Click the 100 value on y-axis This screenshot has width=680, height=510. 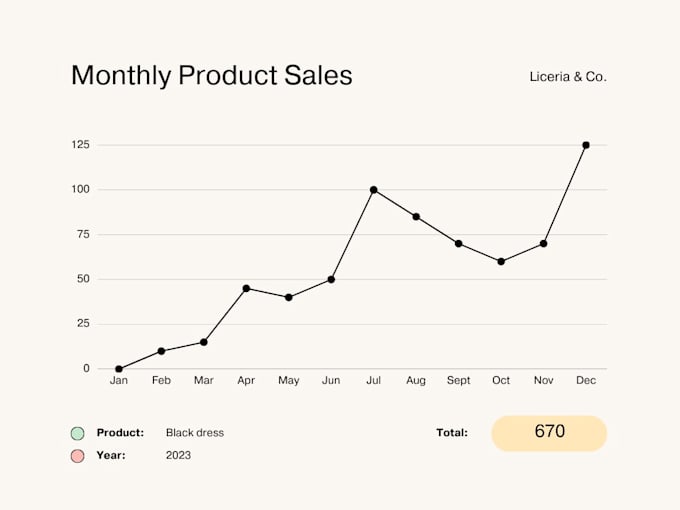click(x=80, y=189)
